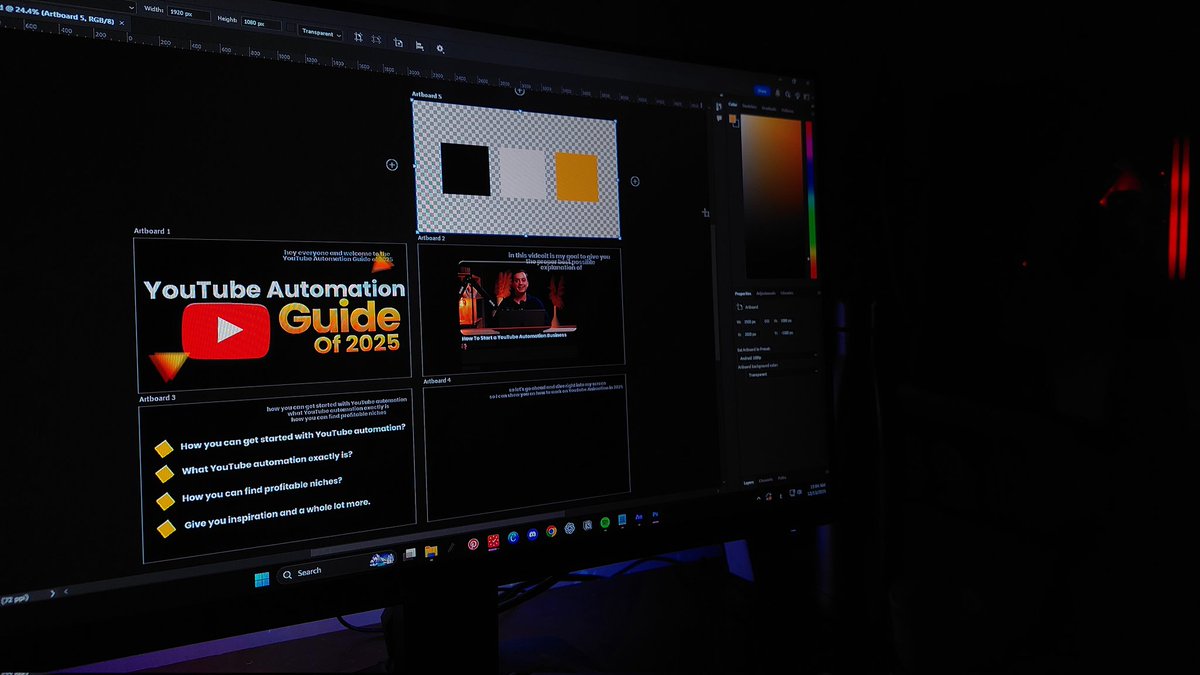Add artboard using plus right of Artboard 5
Viewport: 1200px width, 675px height.
coord(634,181)
